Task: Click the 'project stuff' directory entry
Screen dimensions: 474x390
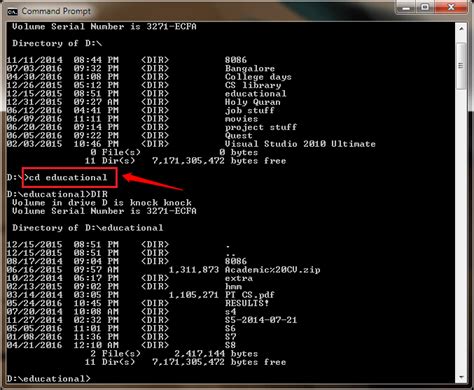Action: click(x=261, y=127)
